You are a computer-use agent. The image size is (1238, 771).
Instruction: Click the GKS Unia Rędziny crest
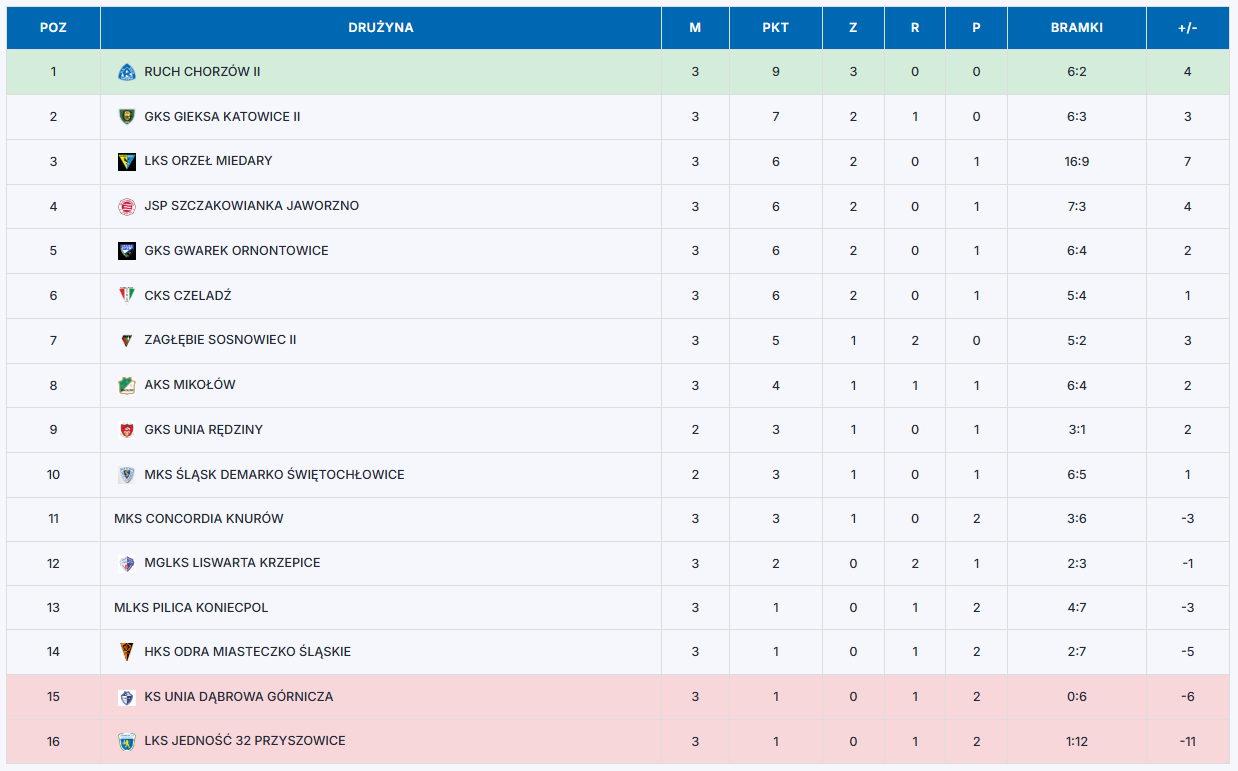(126, 430)
